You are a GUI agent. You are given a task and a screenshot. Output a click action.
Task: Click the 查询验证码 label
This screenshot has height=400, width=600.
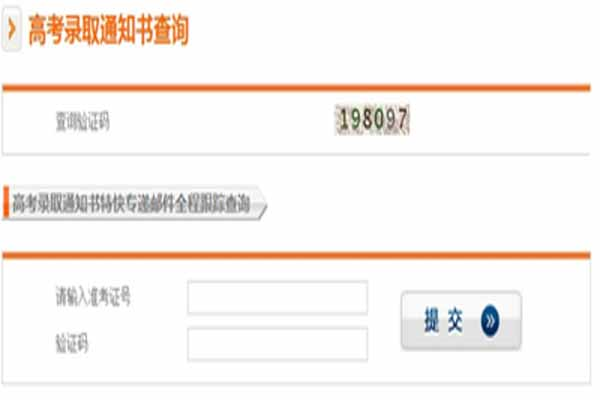pyautogui.click(x=83, y=121)
